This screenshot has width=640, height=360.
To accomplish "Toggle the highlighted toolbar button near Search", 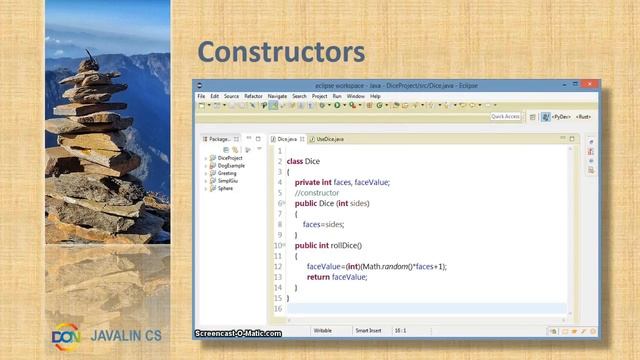I will coord(273,106).
